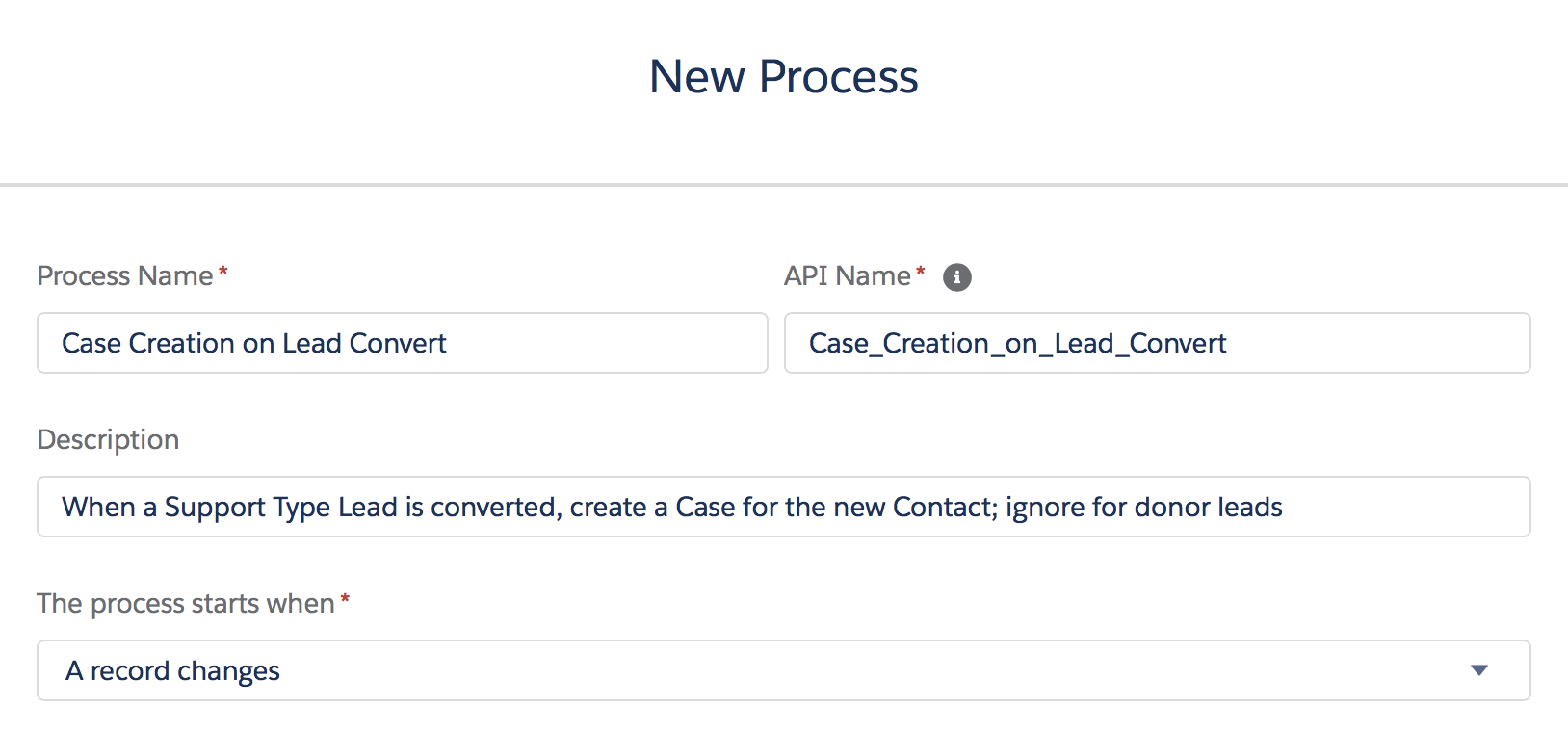The image size is (1568, 732).
Task: Click the "Description" field label
Action: (108, 440)
